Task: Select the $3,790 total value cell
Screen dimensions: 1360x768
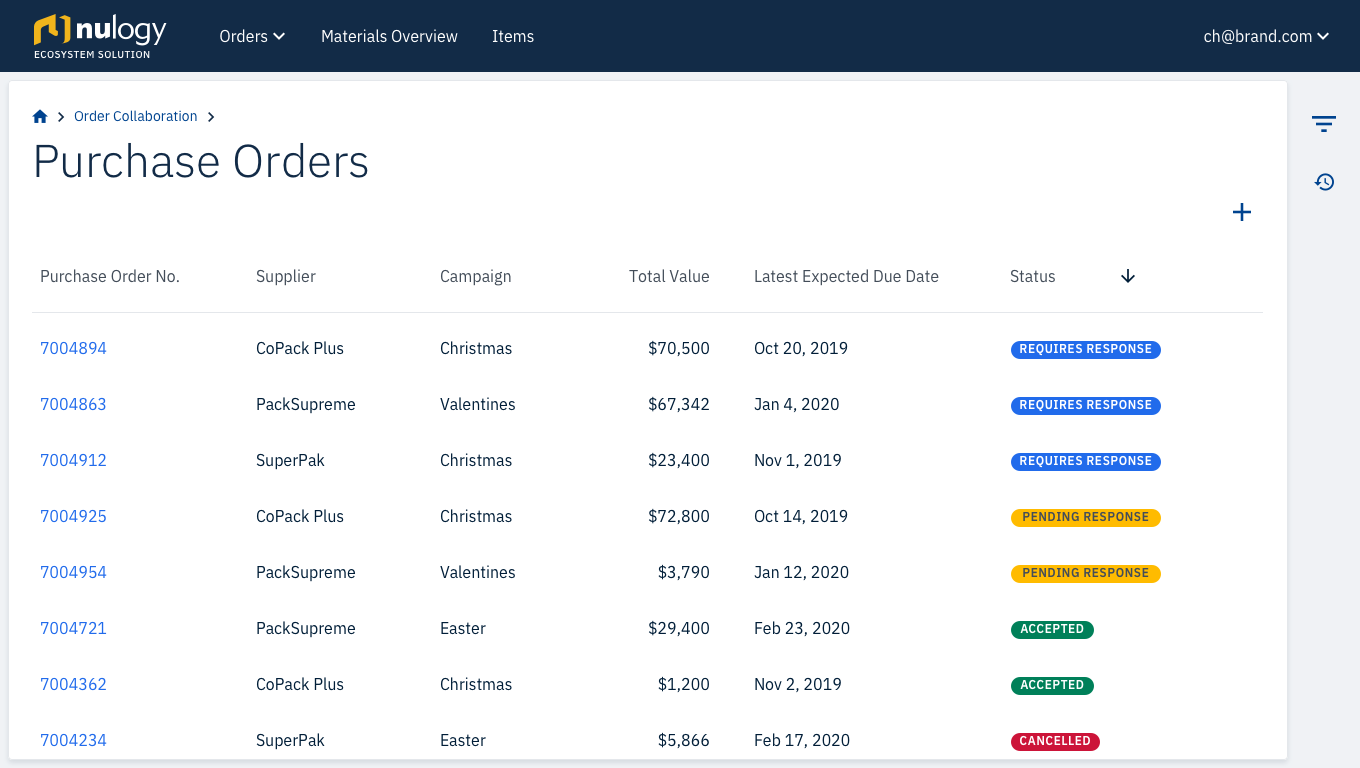Action: [684, 572]
